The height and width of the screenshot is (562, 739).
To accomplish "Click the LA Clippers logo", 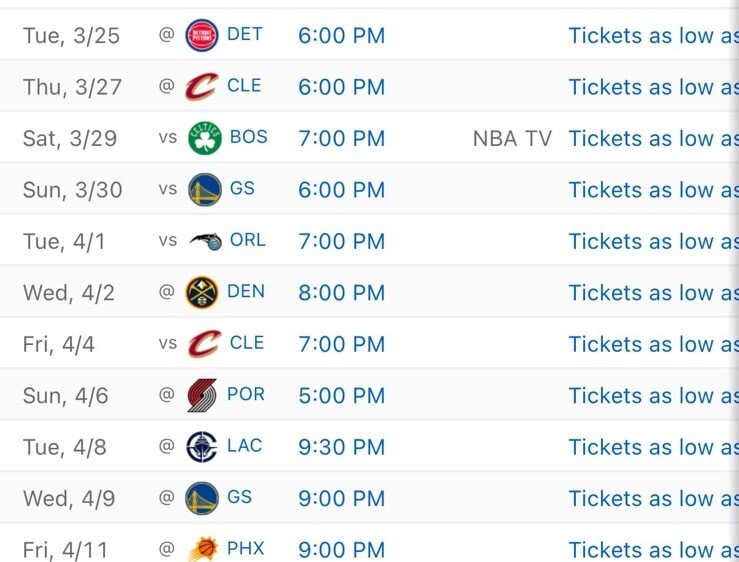I will click(202, 447).
